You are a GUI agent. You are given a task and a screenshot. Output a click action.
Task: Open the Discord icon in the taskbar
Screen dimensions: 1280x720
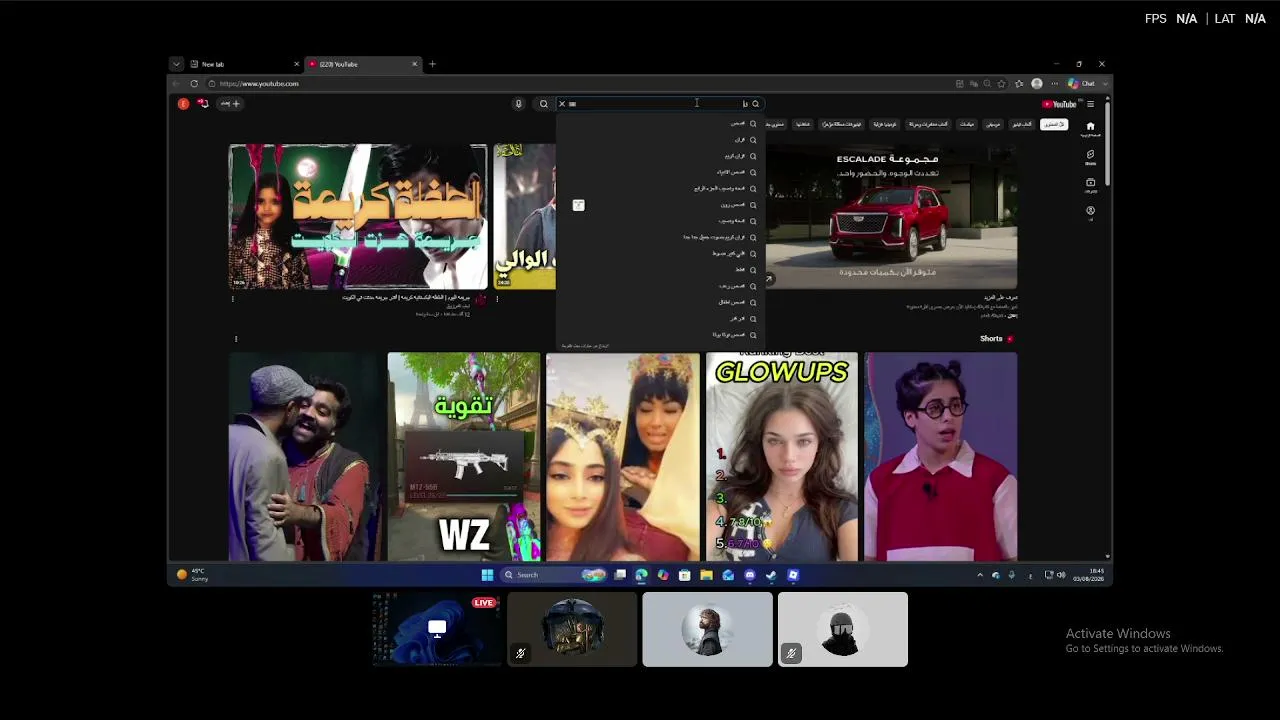tap(750, 575)
